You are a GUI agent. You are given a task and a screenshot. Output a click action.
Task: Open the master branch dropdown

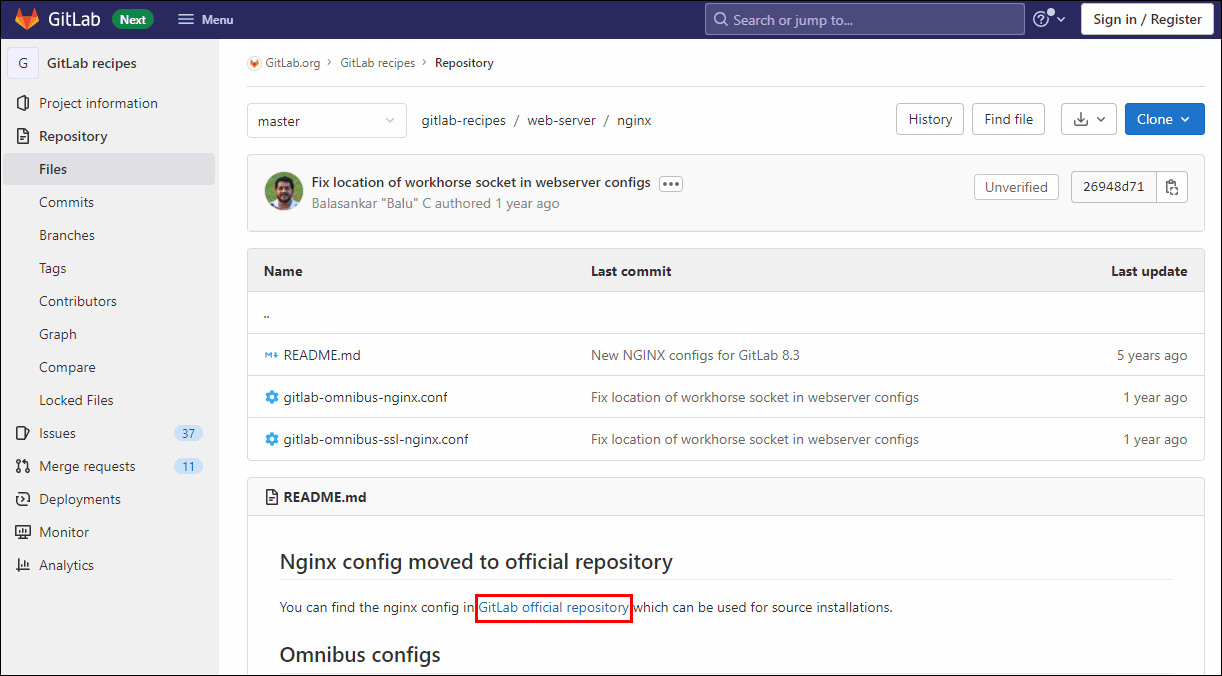coord(327,120)
